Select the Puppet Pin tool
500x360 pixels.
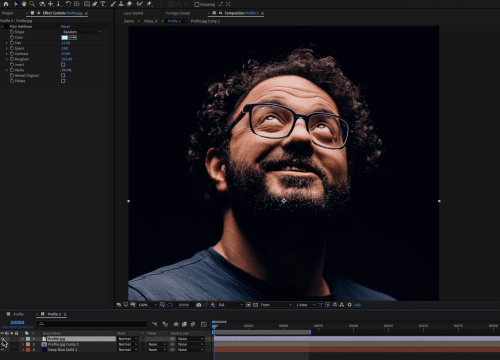[x=149, y=4]
